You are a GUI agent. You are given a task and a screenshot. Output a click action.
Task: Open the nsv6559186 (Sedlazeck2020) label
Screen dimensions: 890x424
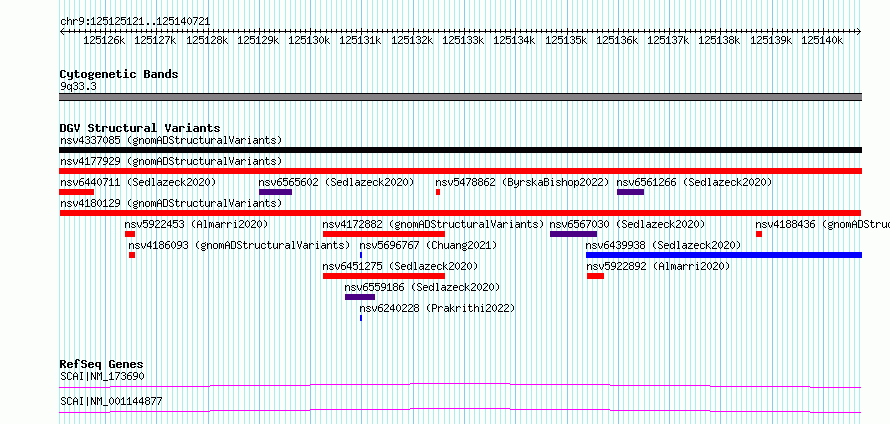click(x=422, y=287)
